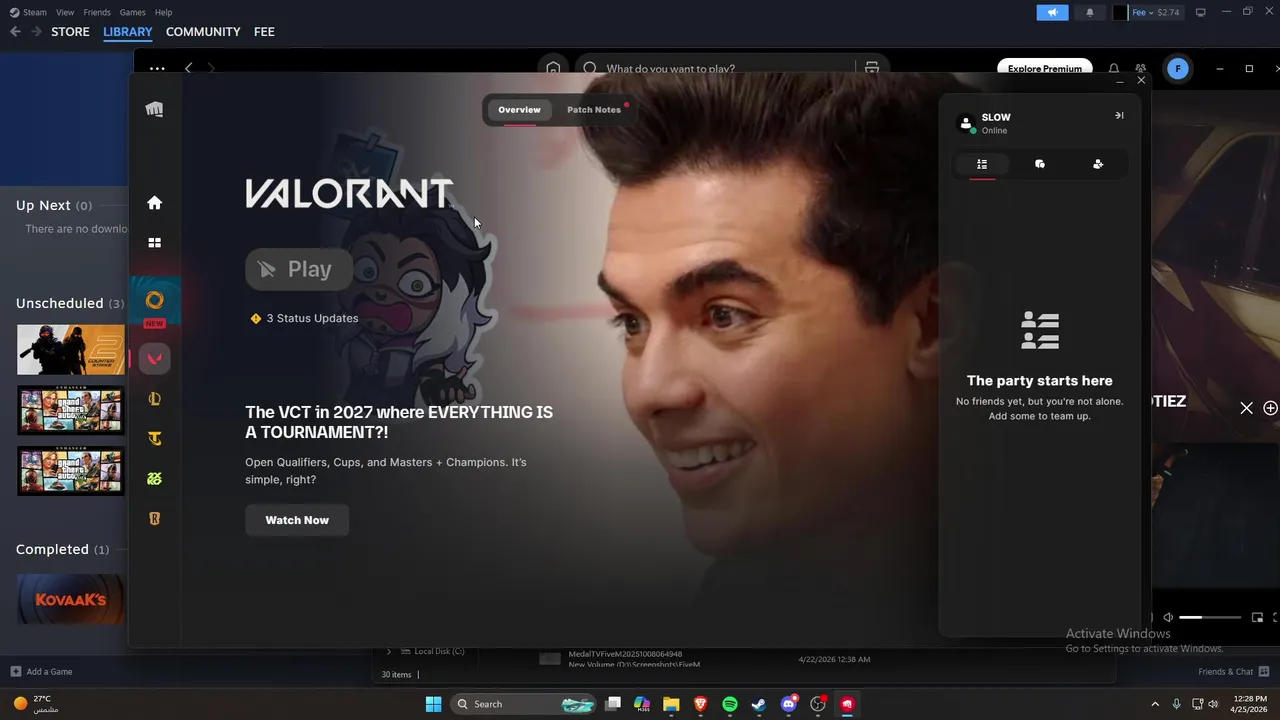Open Steam STORE section
Screen dimensions: 1280x720
pos(70,32)
